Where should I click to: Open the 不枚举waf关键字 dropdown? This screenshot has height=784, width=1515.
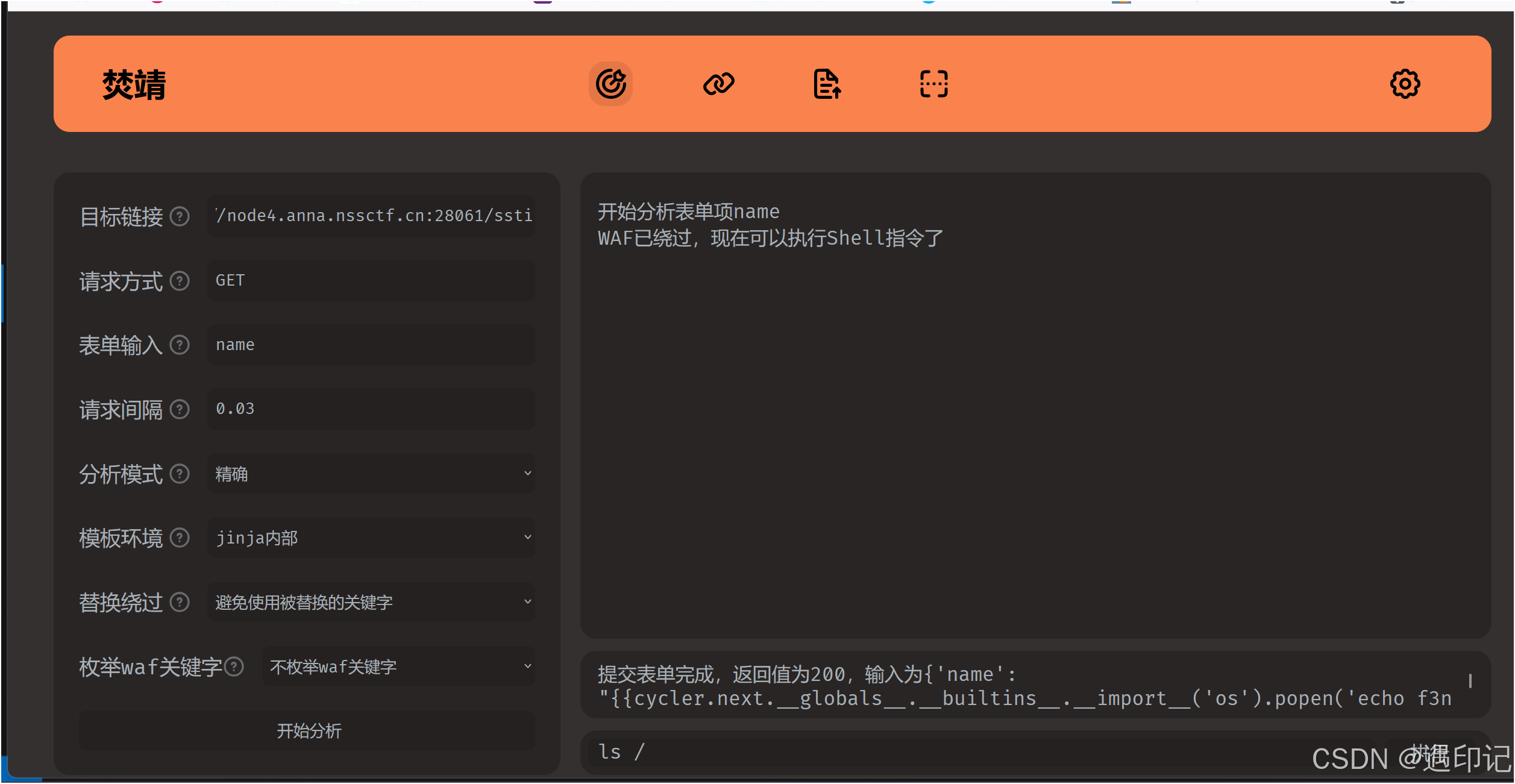tap(398, 666)
